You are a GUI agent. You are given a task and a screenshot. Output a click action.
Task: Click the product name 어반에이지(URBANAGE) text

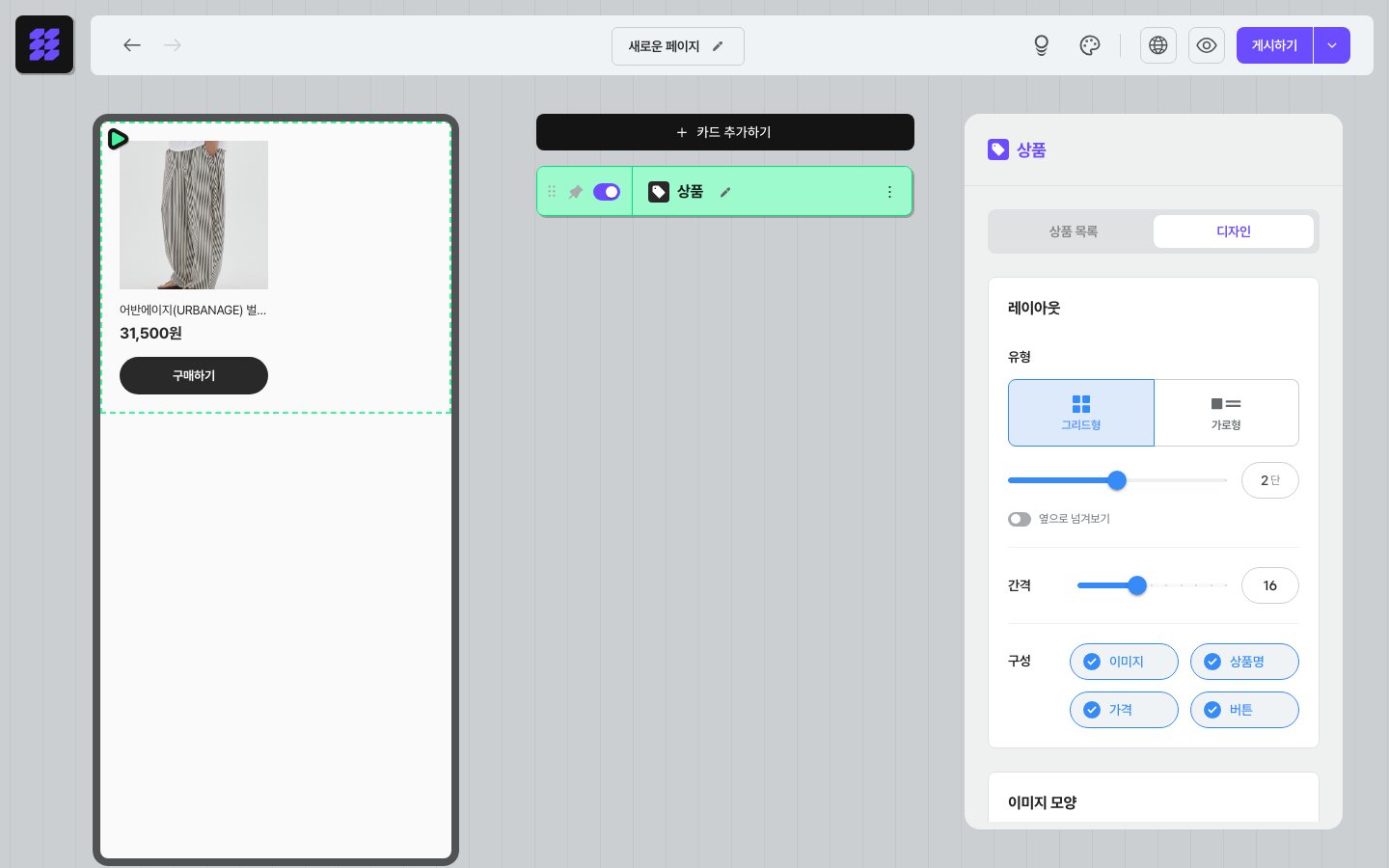193,311
